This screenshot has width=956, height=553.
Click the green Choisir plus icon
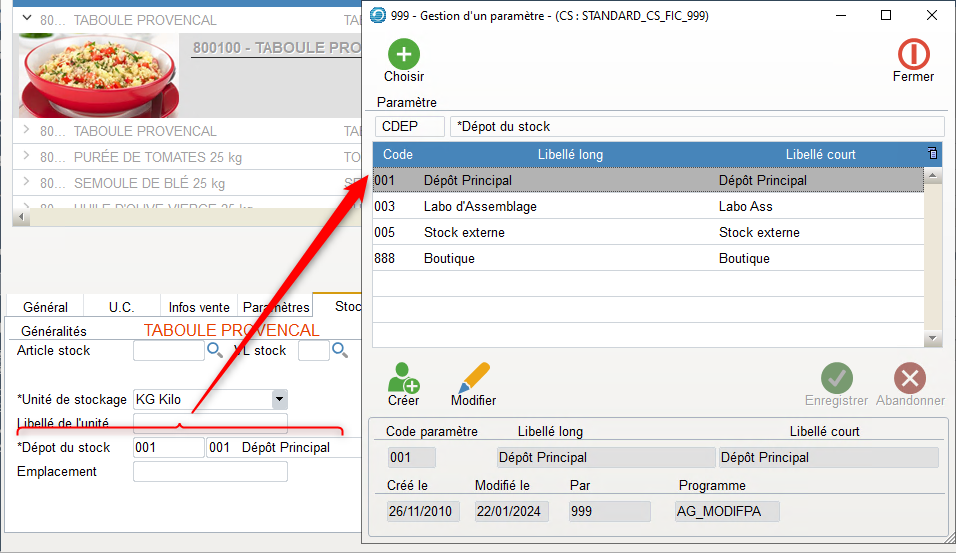pyautogui.click(x=404, y=54)
